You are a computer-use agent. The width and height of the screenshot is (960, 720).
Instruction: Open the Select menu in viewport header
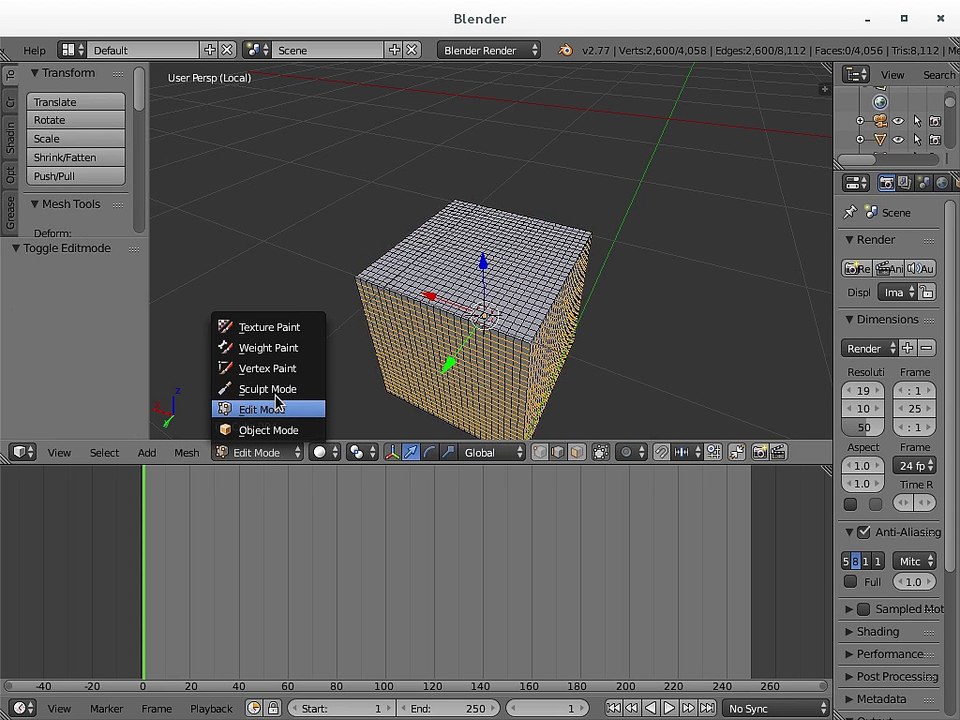coord(104,452)
